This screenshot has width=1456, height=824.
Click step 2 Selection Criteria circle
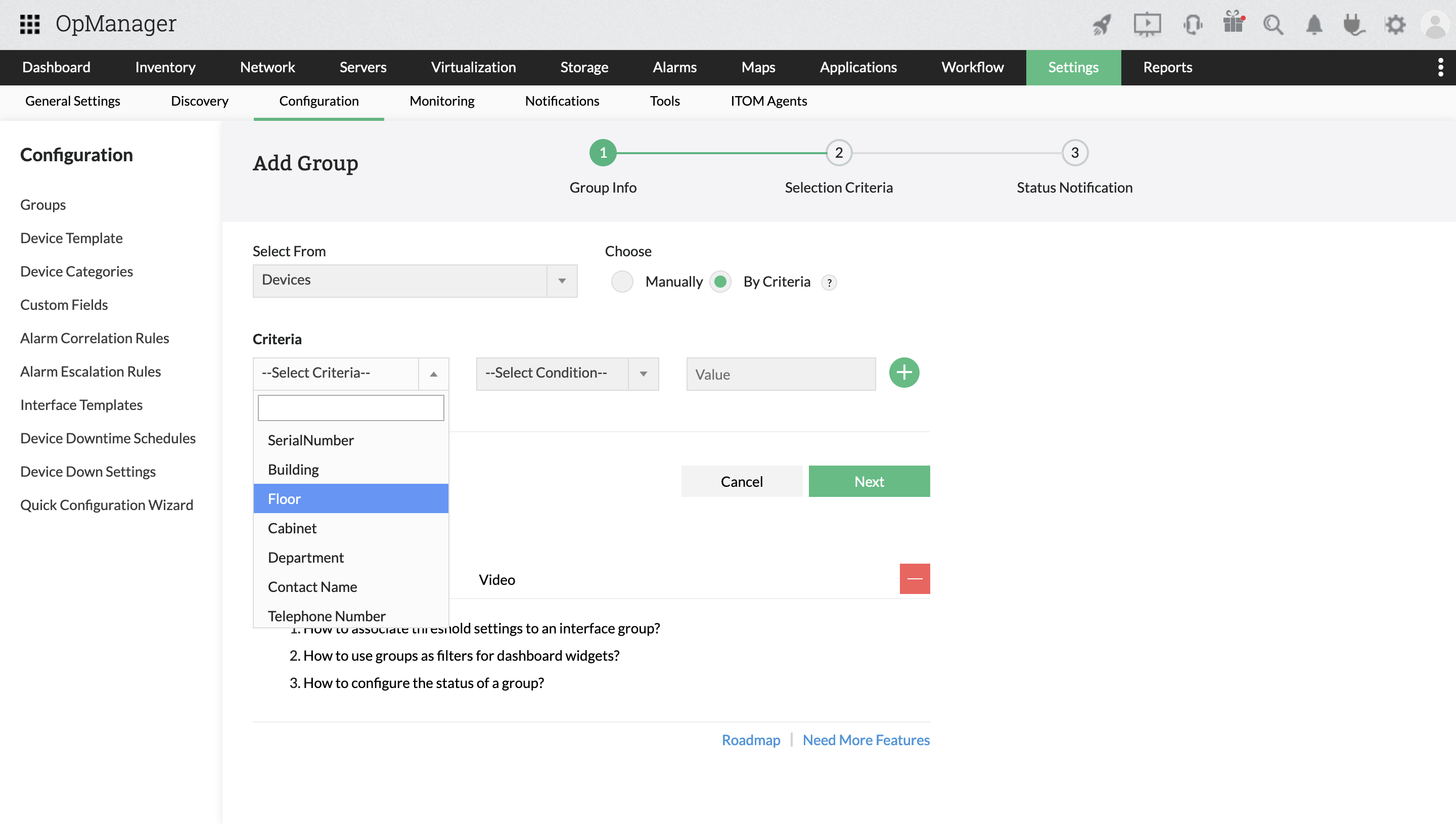pos(839,153)
